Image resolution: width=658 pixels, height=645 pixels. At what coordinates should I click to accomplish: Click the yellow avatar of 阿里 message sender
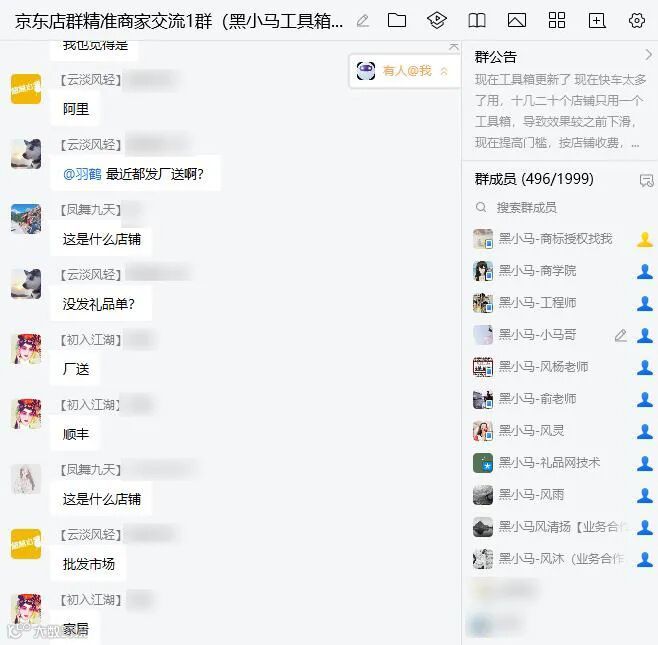coord(26,89)
